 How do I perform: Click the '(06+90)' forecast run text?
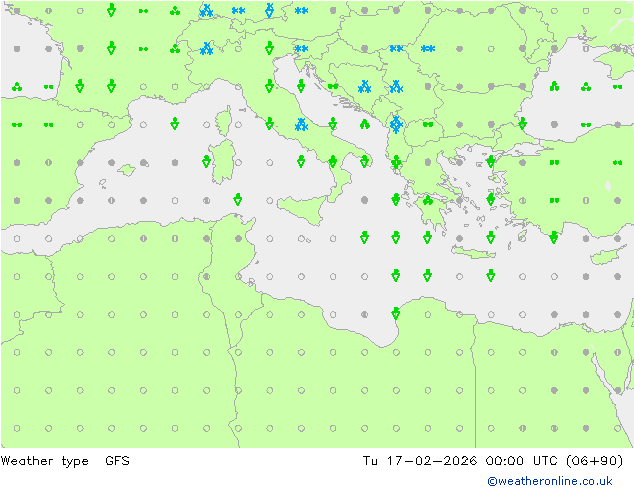click(595, 460)
